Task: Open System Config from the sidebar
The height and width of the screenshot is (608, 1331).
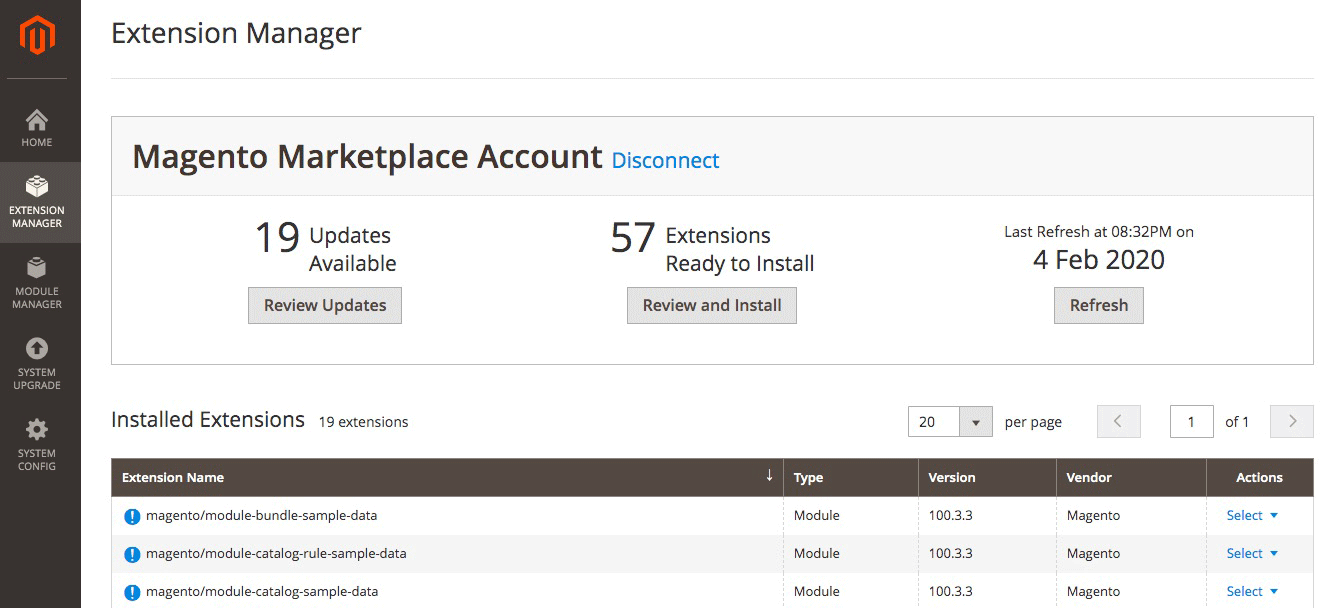Action: coord(37,444)
